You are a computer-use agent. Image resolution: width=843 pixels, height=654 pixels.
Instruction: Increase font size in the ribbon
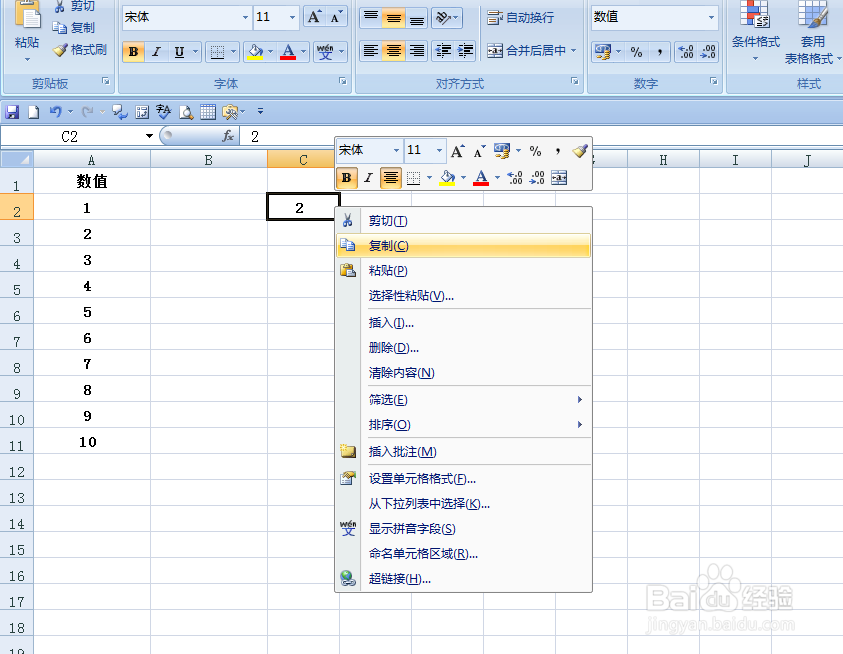(314, 17)
